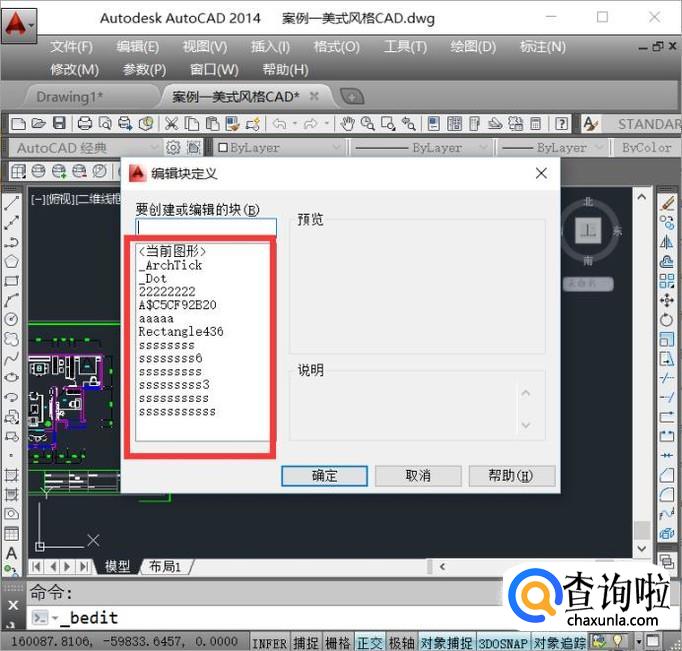This screenshot has width=682, height=651.
Task: Select the Arc draw tool
Action: (11, 300)
